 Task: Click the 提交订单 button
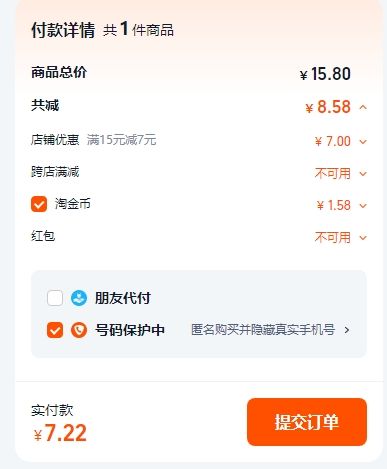point(307,422)
